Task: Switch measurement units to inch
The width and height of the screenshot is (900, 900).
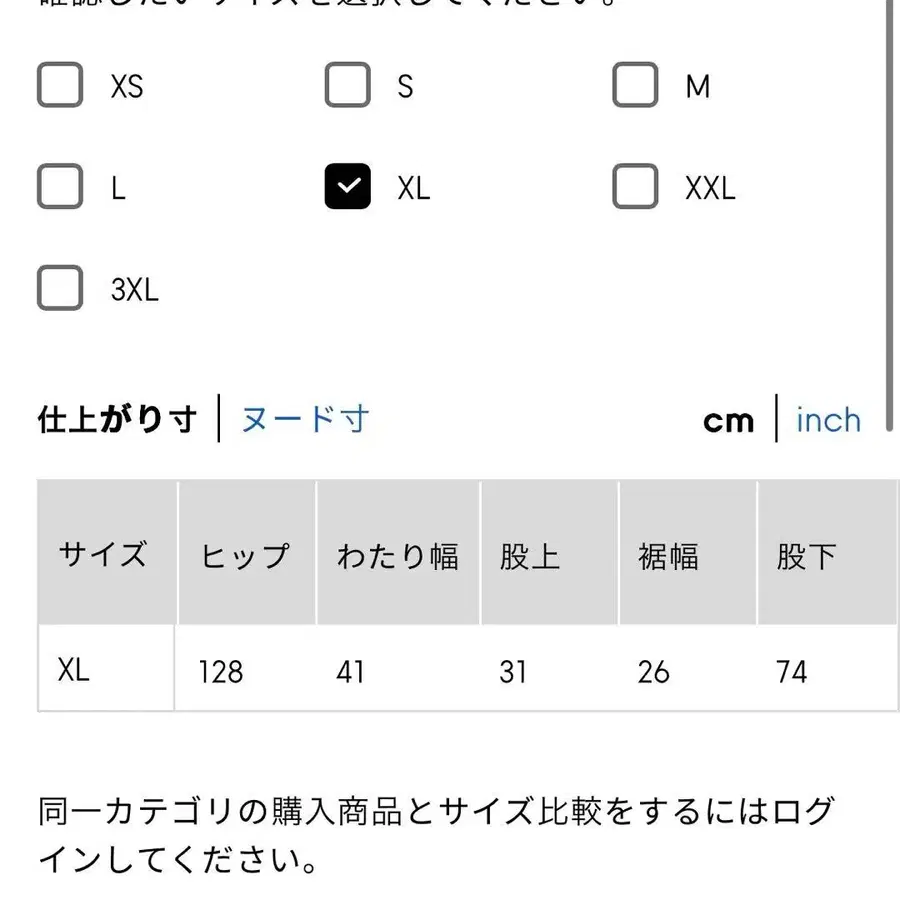Action: (x=827, y=420)
